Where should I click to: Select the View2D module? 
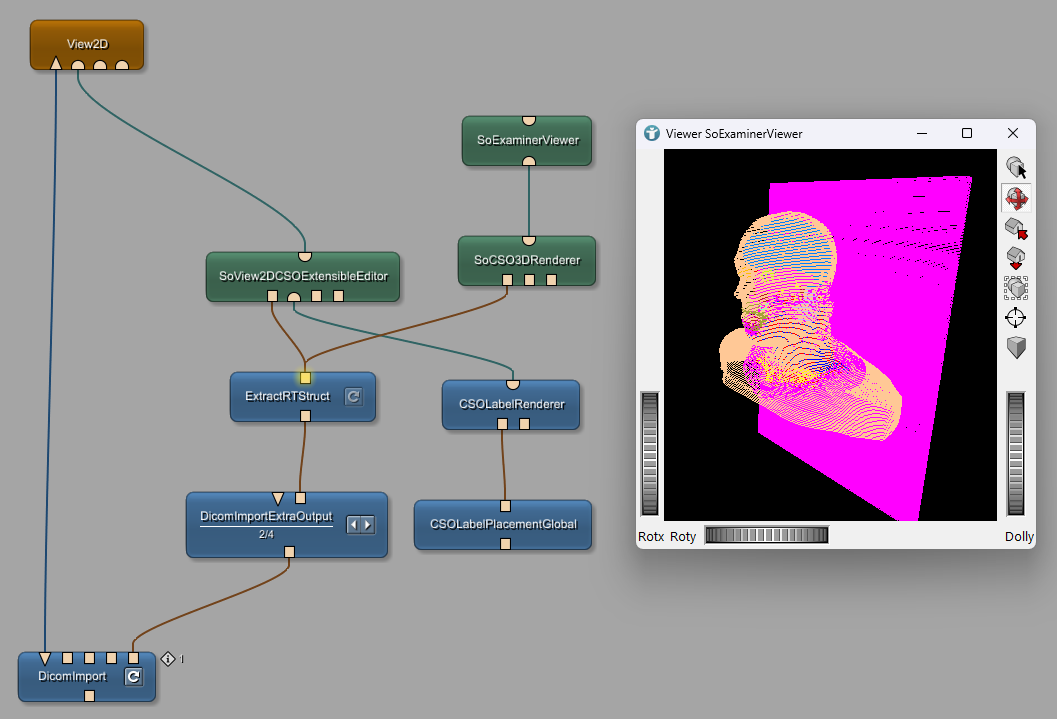87,44
